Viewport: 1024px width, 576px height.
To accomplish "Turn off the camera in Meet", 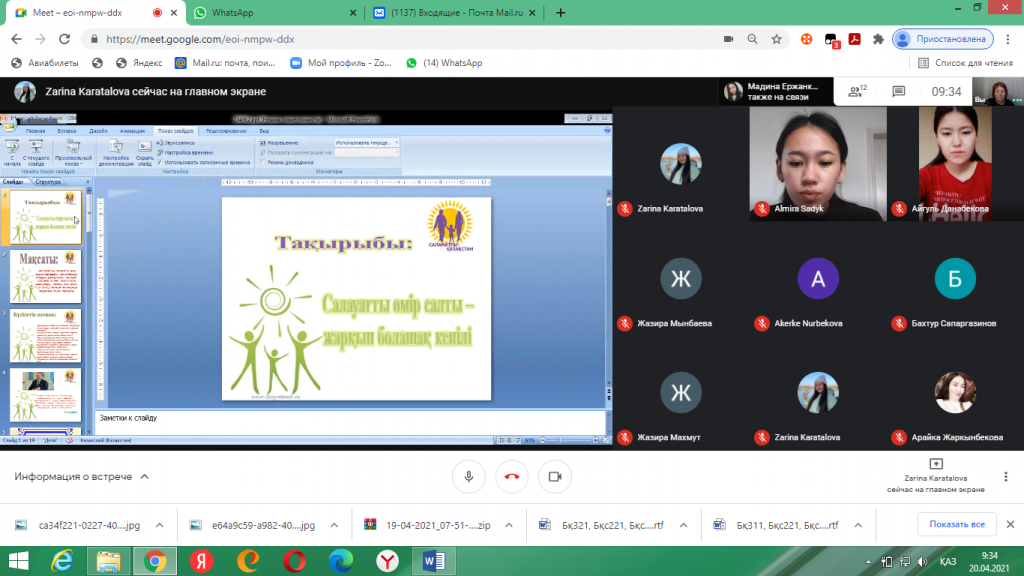I will pyautogui.click(x=555, y=477).
